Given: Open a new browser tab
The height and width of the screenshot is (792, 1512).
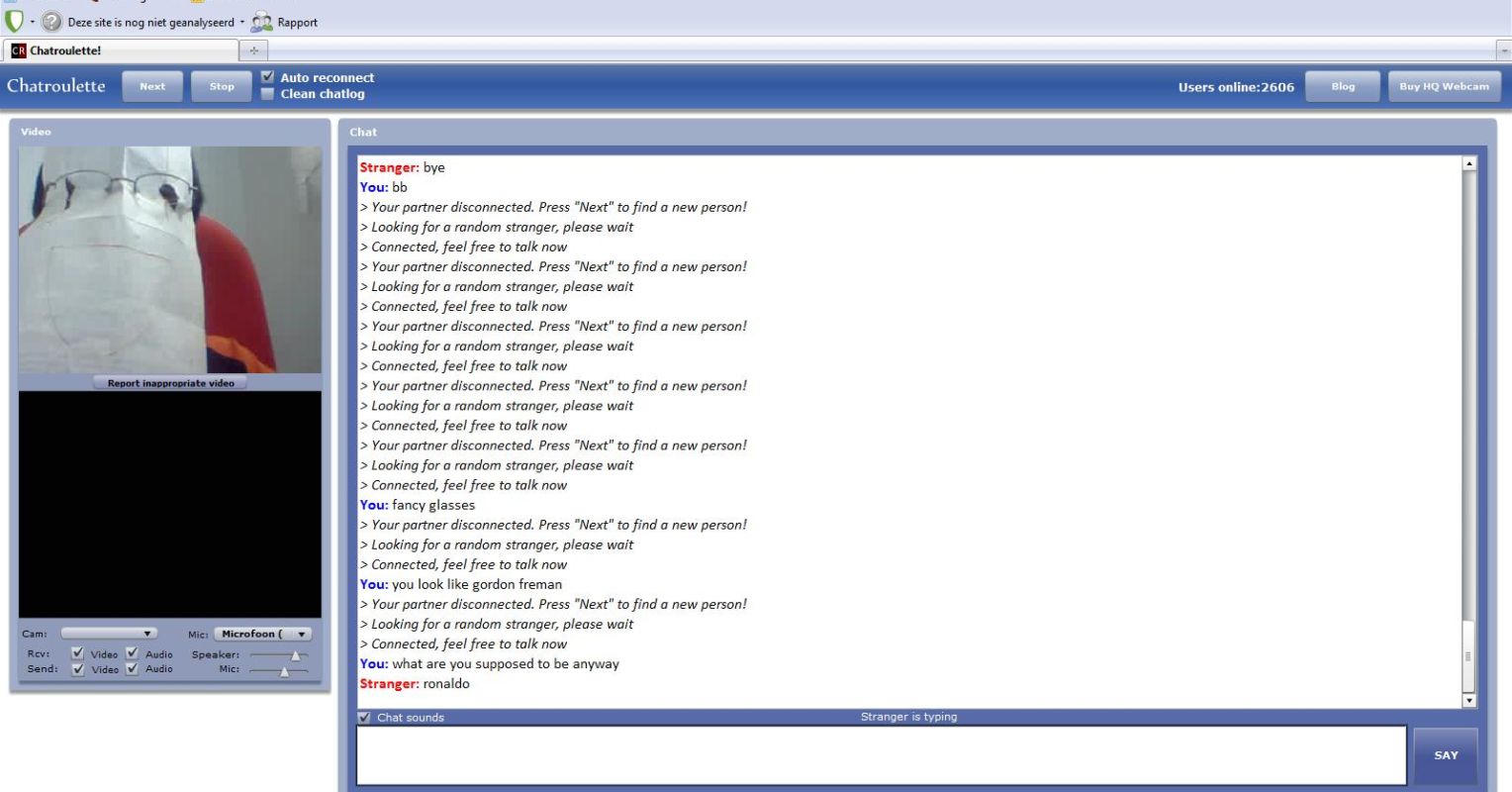Looking at the screenshot, I should tap(253, 50).
